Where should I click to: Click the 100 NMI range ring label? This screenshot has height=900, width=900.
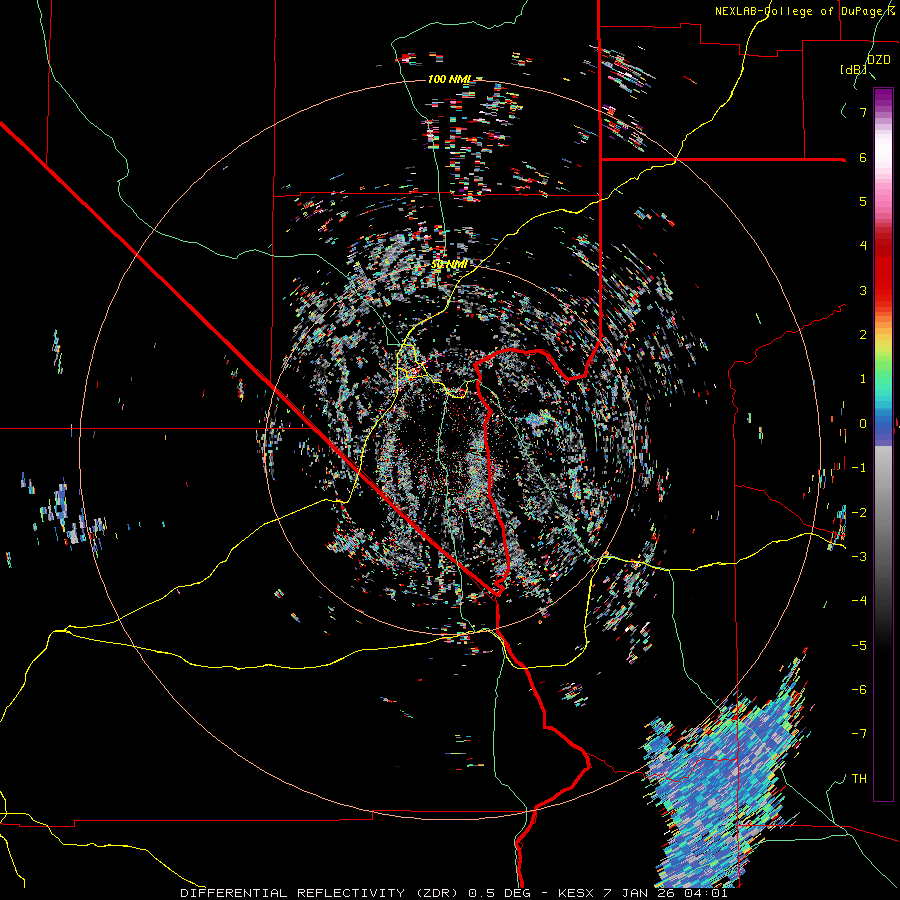pos(450,79)
